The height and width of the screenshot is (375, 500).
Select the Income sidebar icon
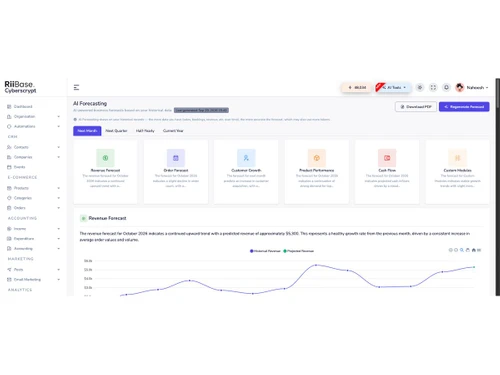coord(9,229)
